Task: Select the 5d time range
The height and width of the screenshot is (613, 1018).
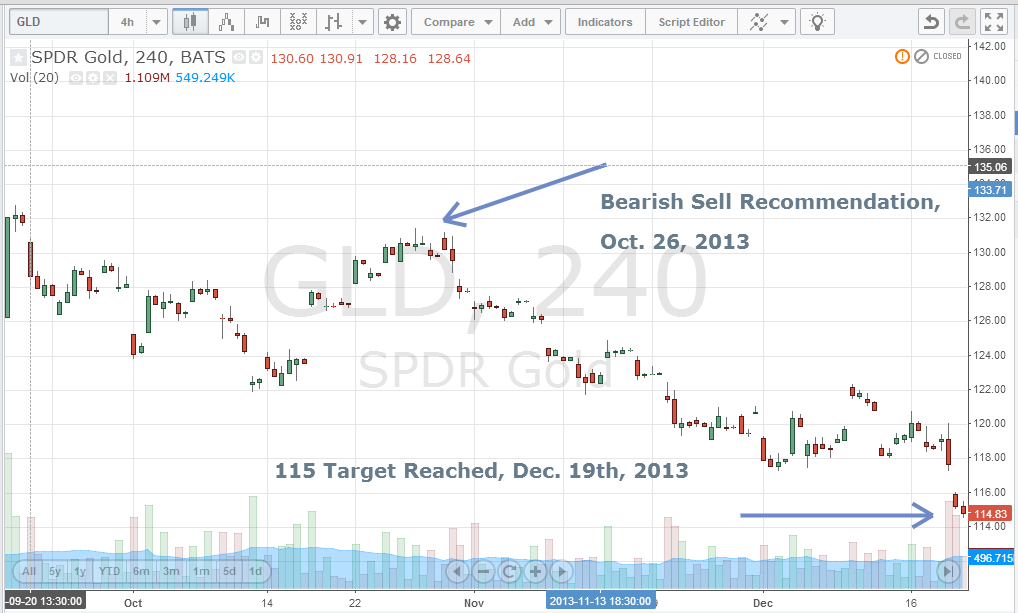Action: [x=229, y=571]
